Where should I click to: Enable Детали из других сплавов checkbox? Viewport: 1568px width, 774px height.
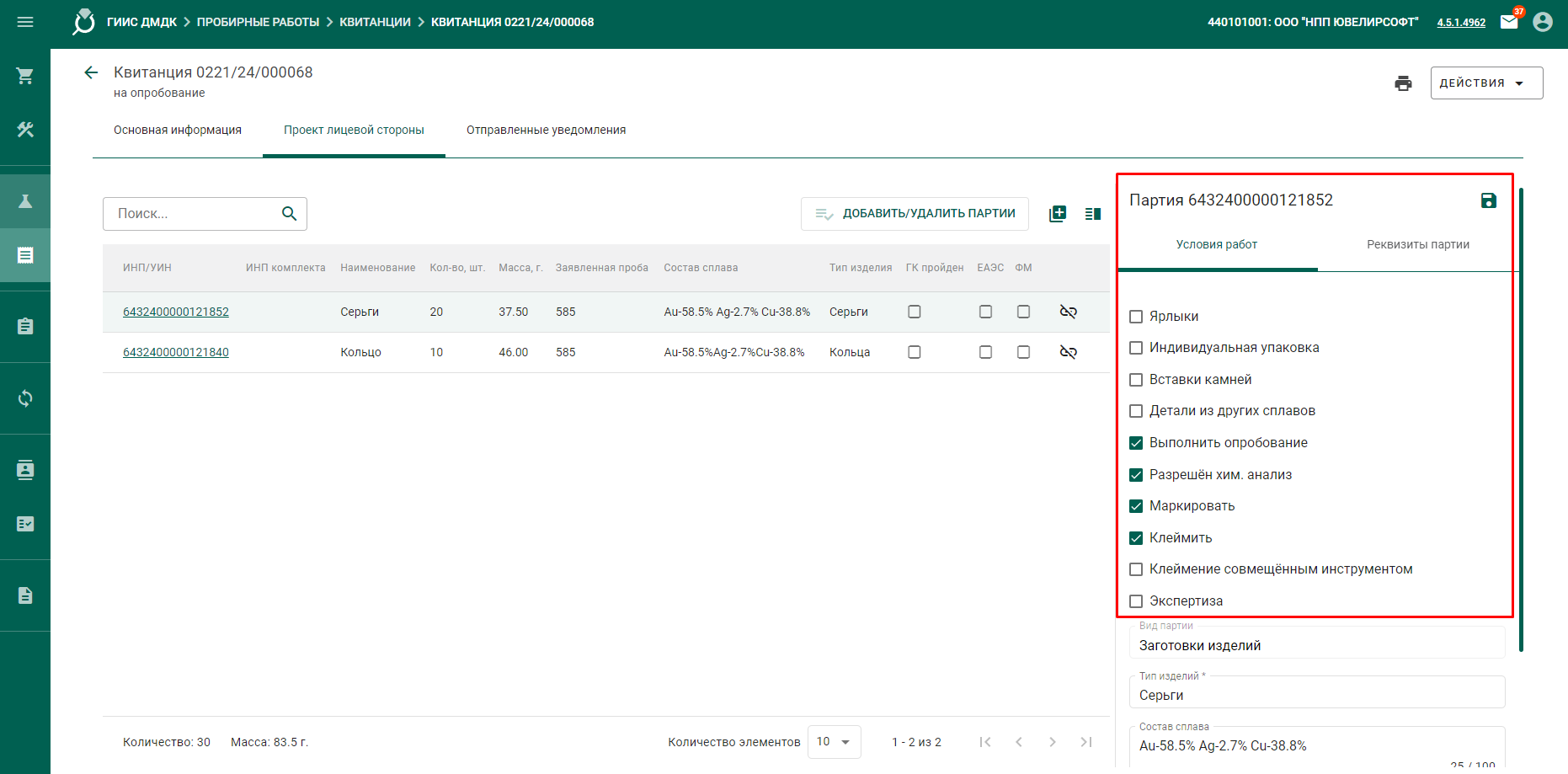pyautogui.click(x=1136, y=411)
